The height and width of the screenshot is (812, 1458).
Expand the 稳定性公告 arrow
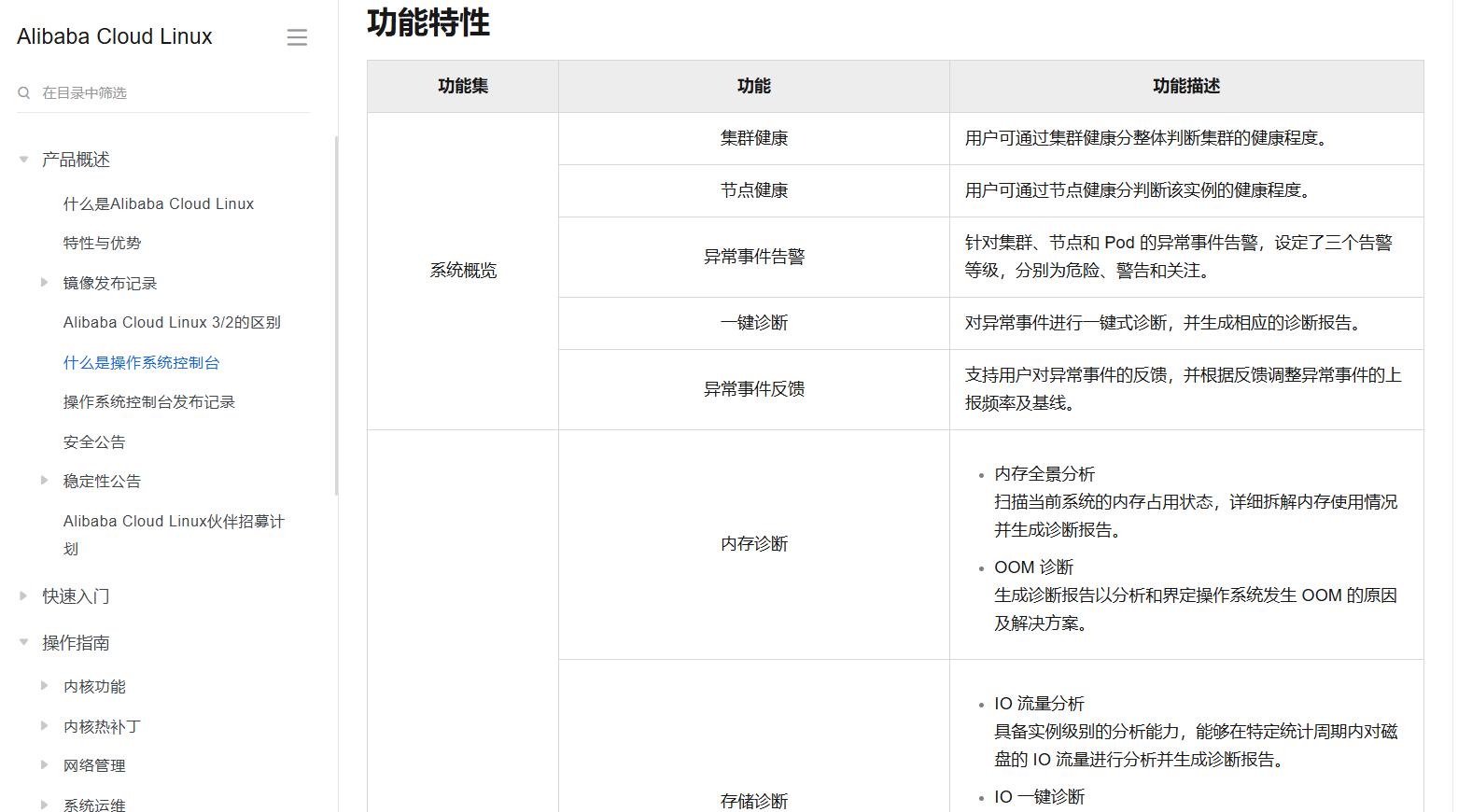click(x=44, y=481)
